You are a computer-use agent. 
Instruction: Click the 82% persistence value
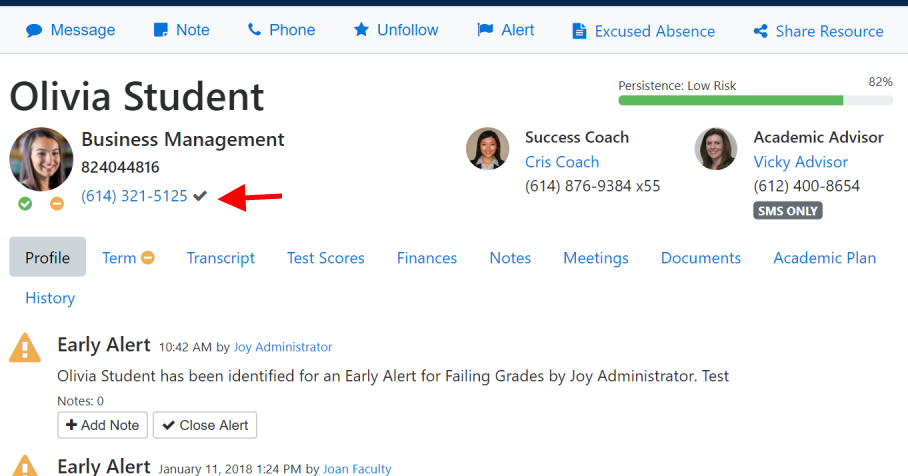click(880, 82)
